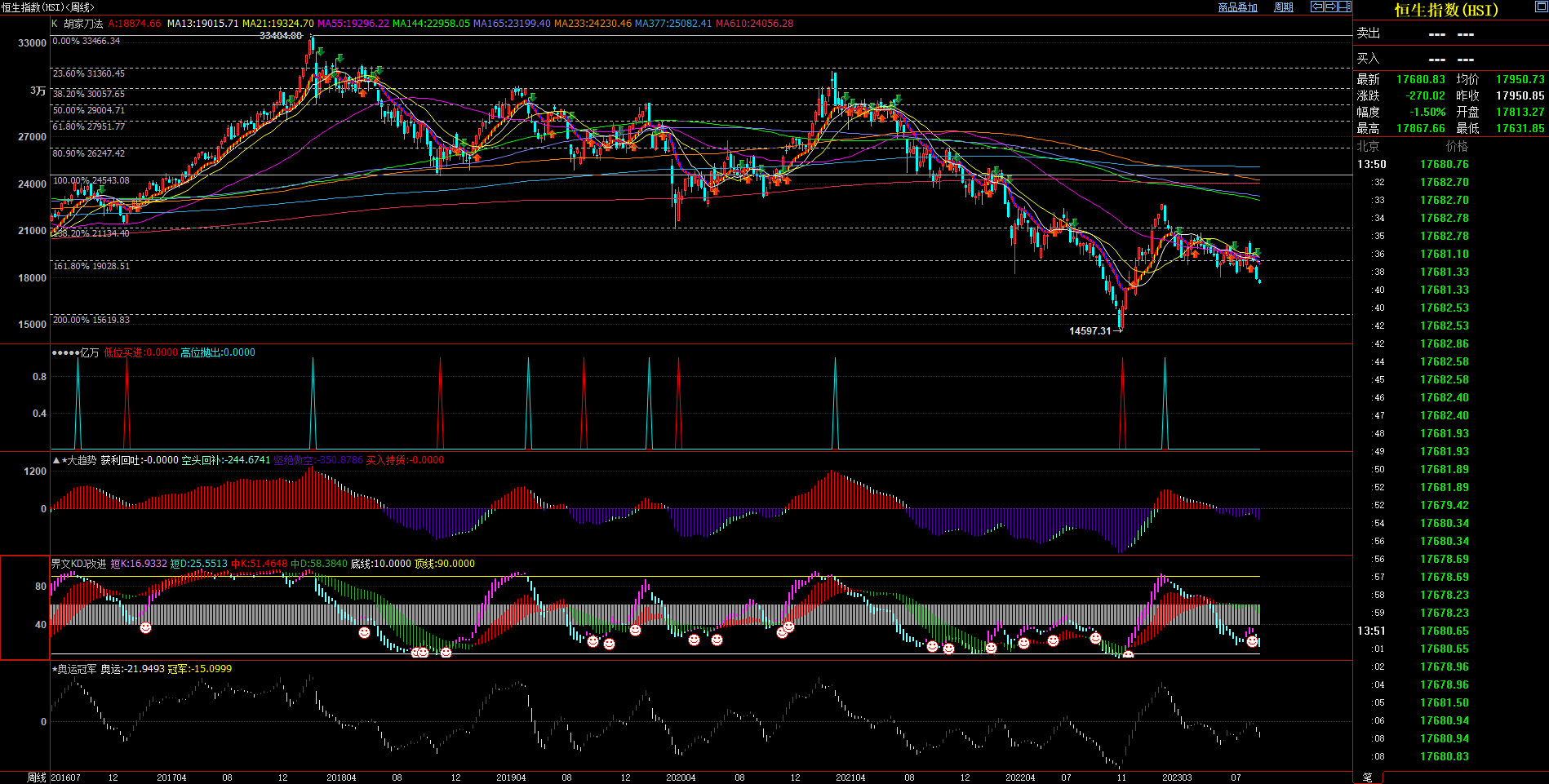Click the 周线 weekly period label

[37, 777]
